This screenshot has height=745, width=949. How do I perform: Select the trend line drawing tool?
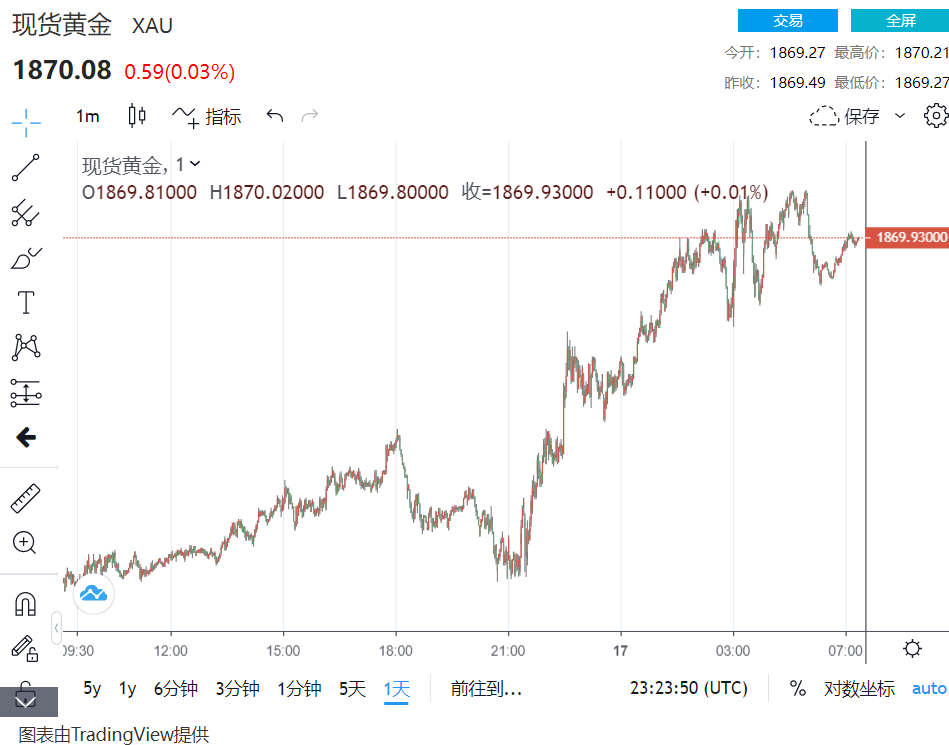[x=26, y=167]
